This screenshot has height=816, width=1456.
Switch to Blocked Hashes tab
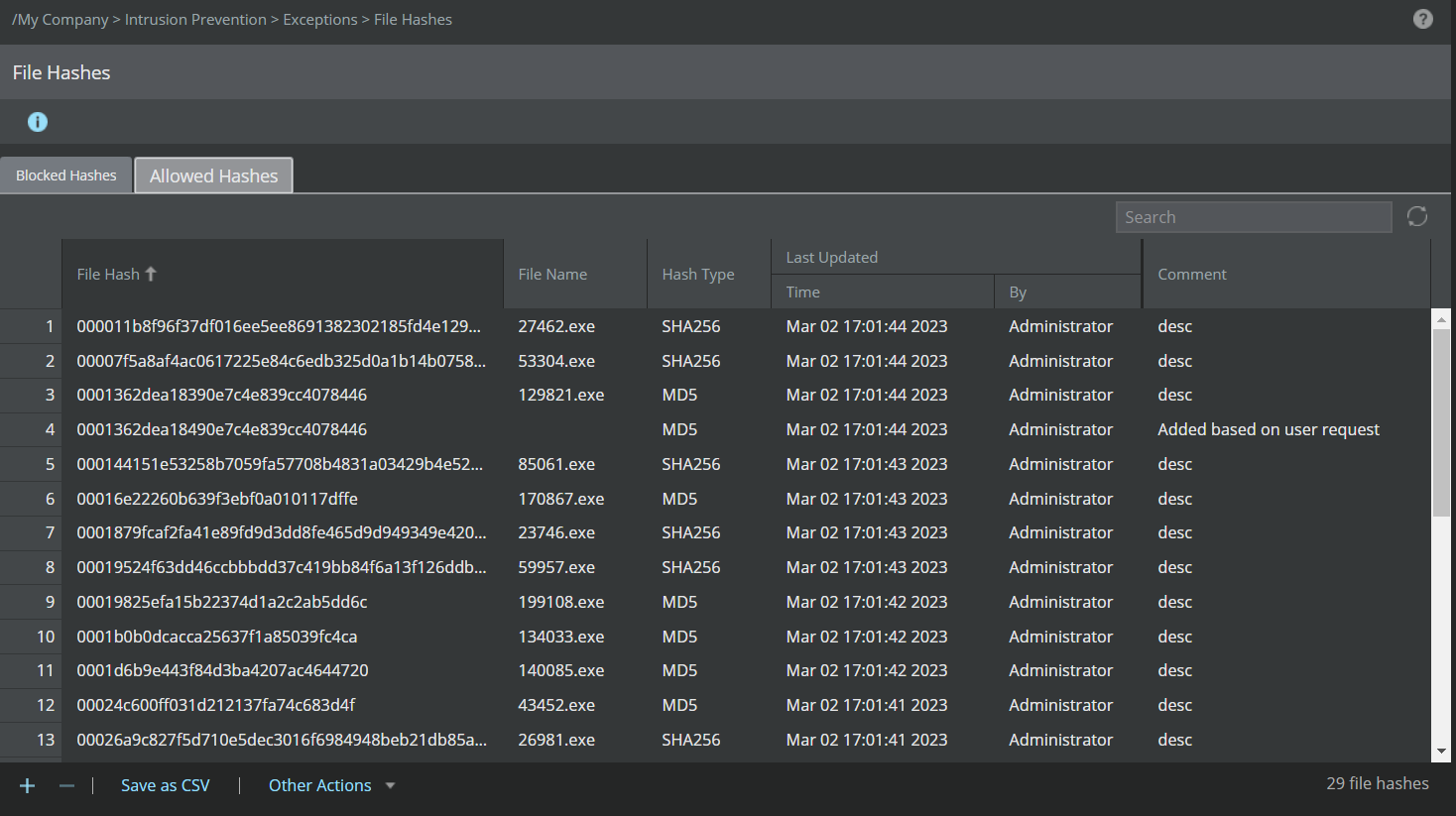tap(66, 175)
